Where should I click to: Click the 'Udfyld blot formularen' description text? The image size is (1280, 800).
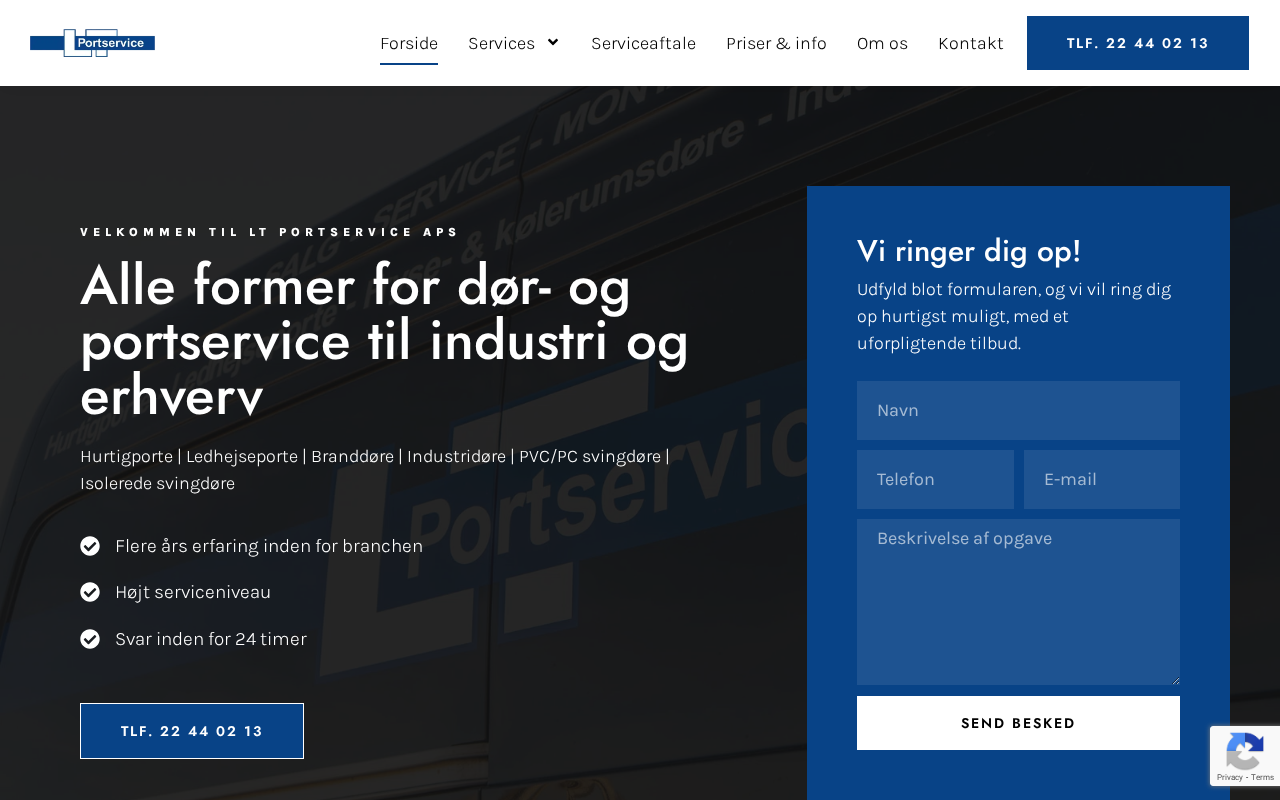point(1014,316)
